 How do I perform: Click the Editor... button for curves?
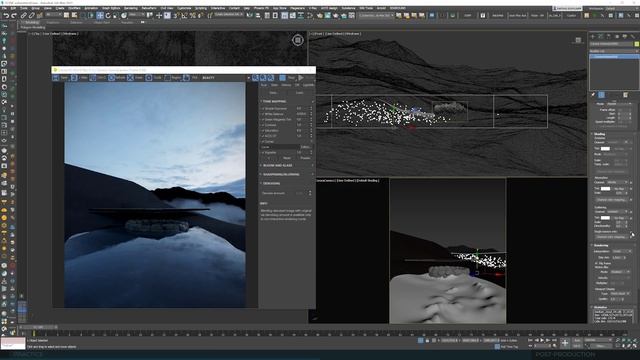point(305,147)
